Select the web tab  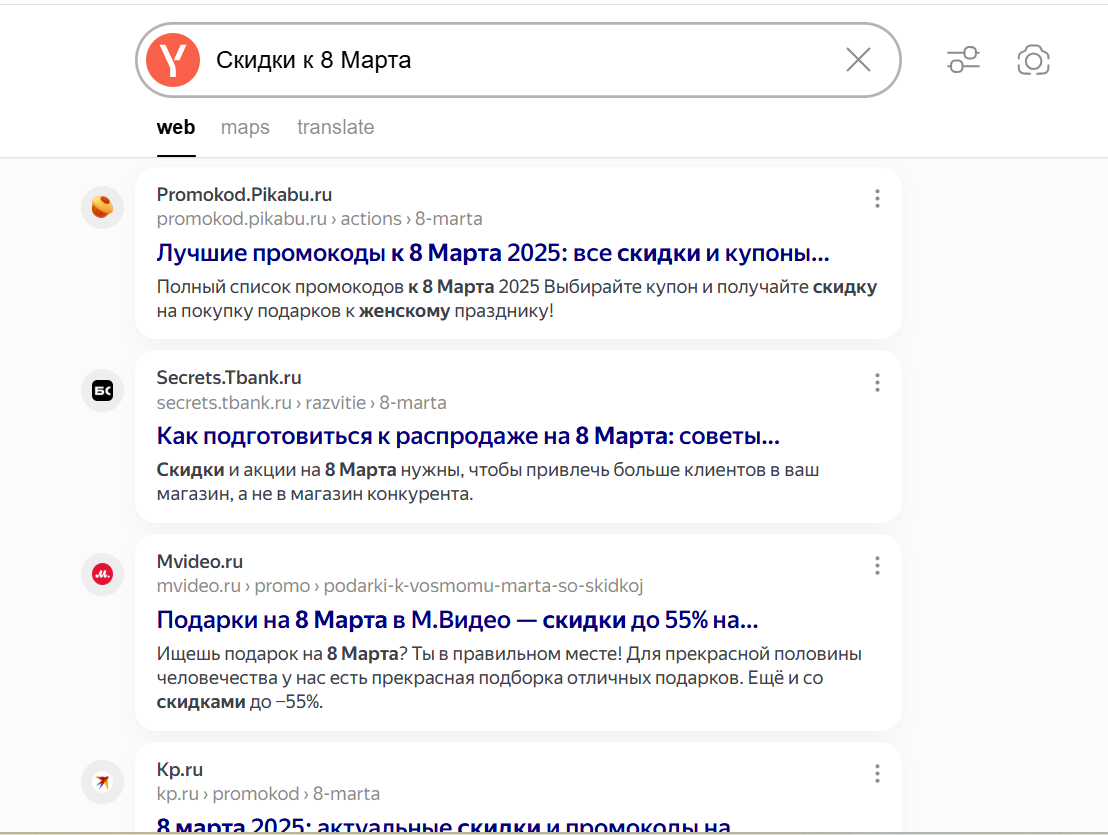176,127
